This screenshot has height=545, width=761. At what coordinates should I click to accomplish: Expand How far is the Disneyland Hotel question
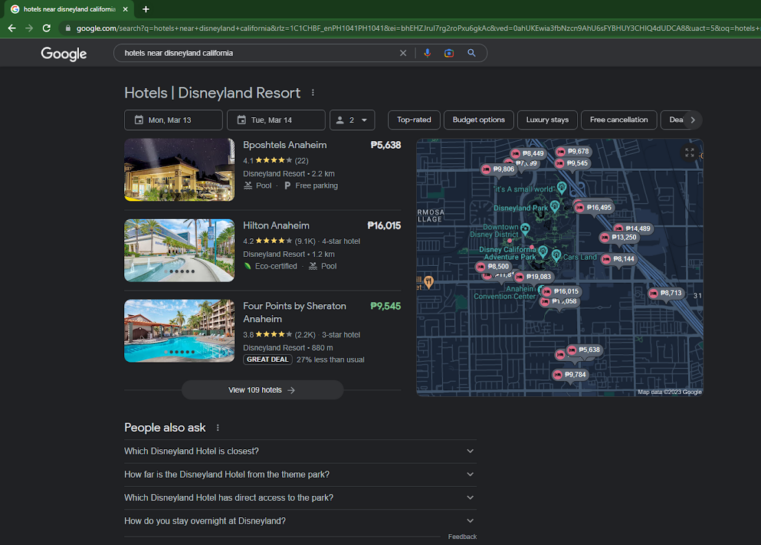click(x=300, y=475)
